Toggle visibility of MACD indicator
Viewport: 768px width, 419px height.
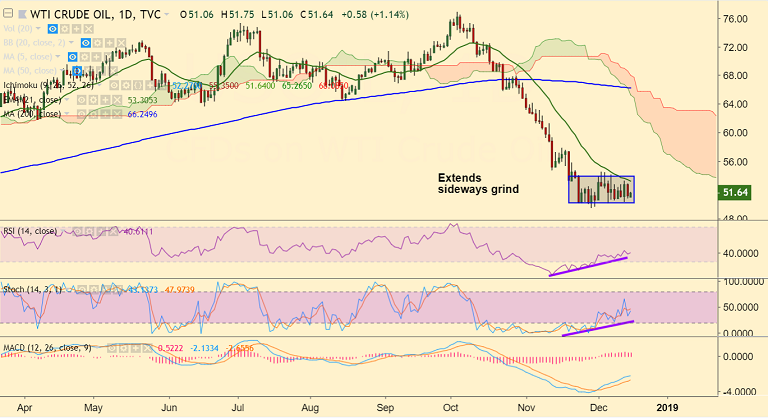[x=112, y=348]
